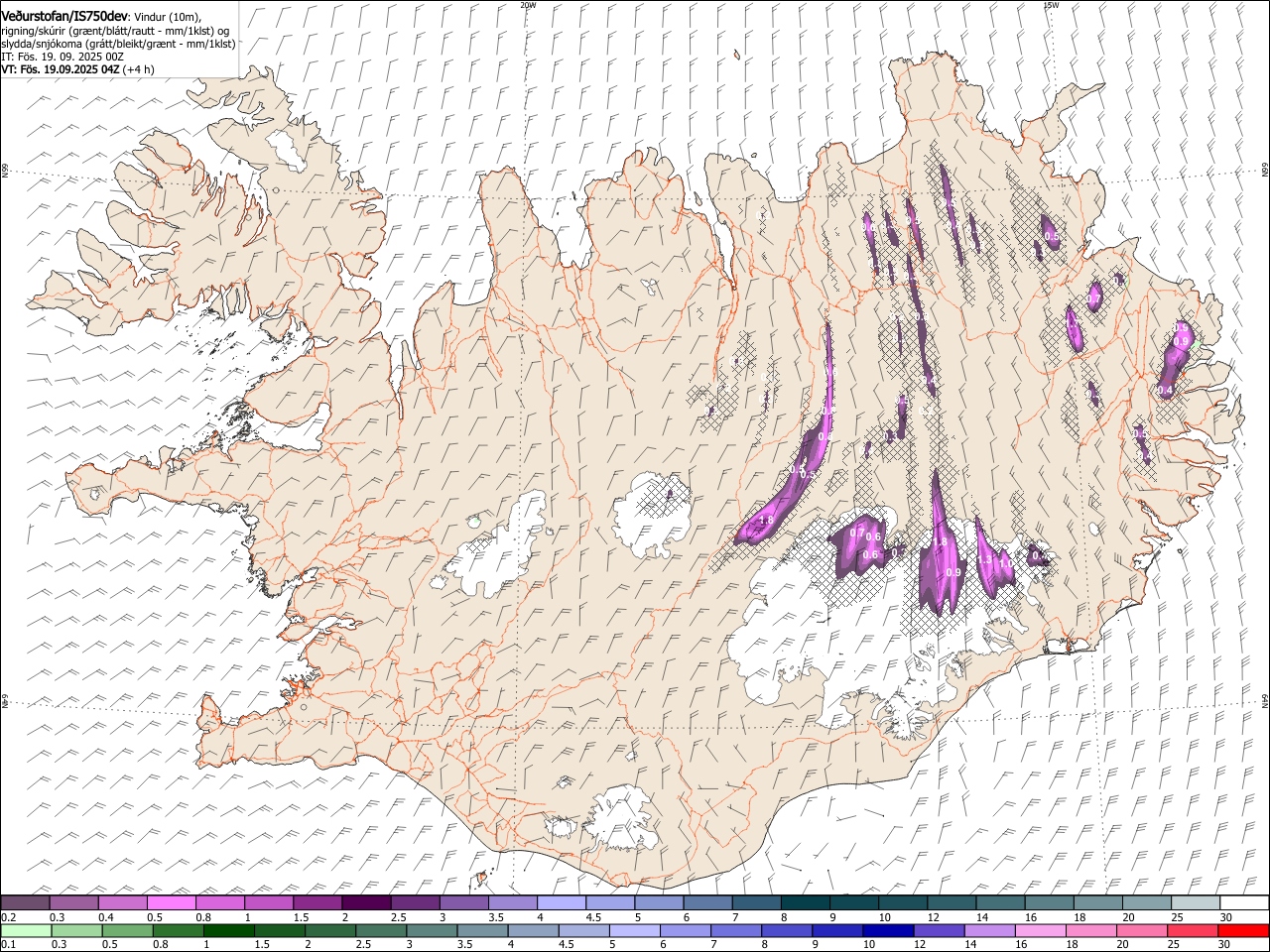The height and width of the screenshot is (952, 1270).
Task: Select upper legend swatch between 2 and 2.5
Action: (x=366, y=902)
